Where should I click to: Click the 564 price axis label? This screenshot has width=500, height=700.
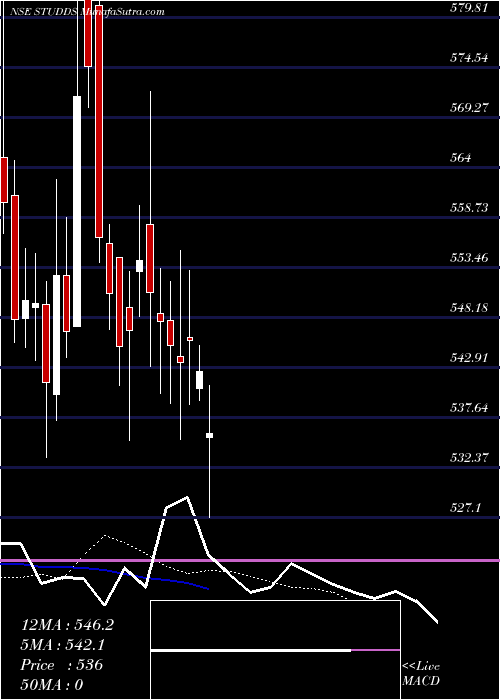459,158
